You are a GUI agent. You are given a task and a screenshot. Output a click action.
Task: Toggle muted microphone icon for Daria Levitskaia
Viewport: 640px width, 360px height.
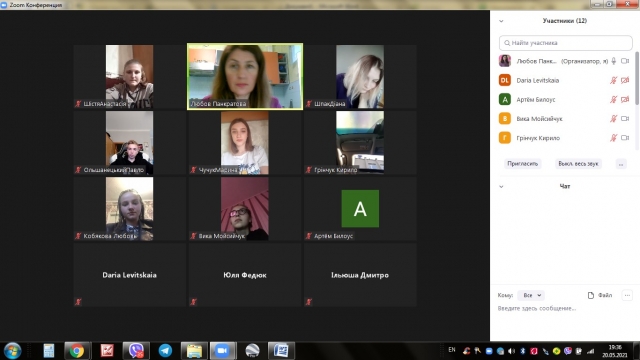tap(613, 80)
